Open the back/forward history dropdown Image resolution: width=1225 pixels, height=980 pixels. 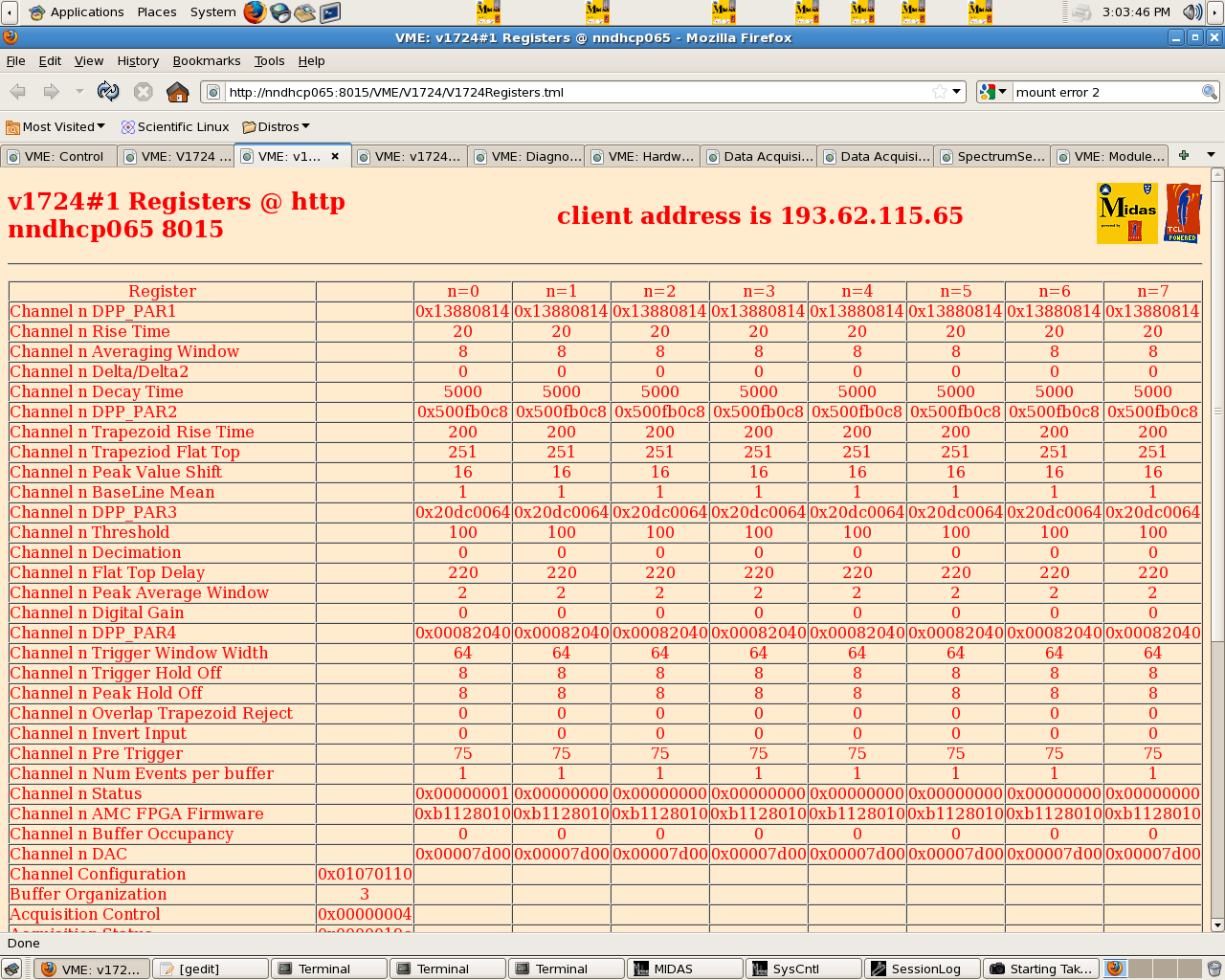coord(79,92)
